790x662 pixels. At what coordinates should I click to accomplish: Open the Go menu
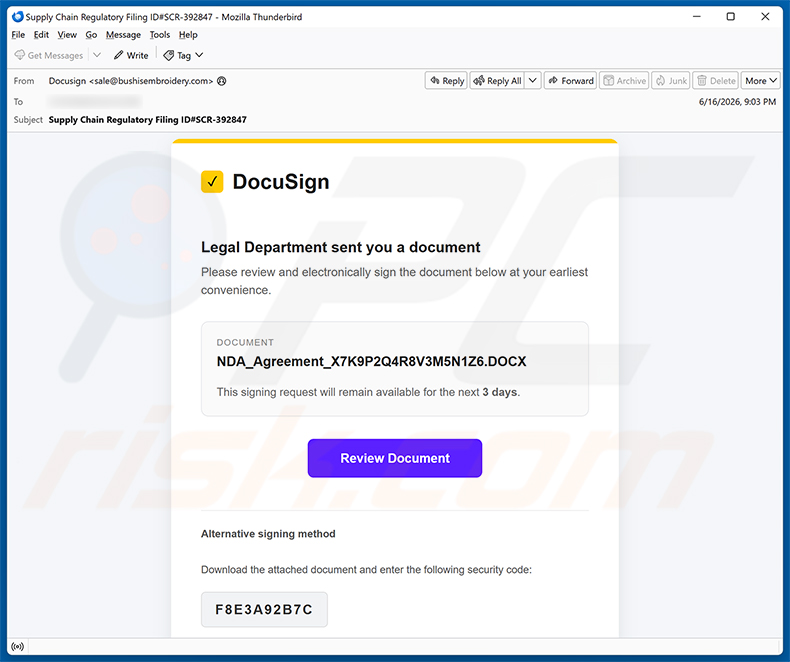click(x=91, y=35)
